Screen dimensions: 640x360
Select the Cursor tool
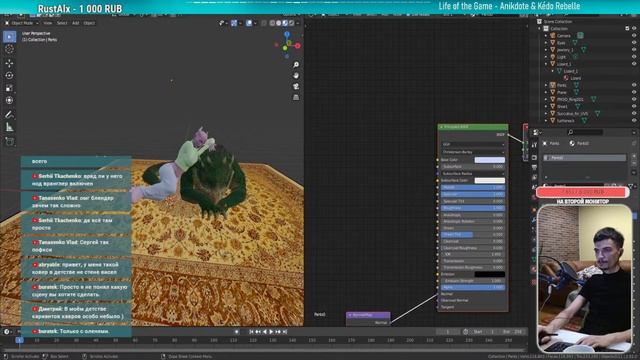coord(9,49)
